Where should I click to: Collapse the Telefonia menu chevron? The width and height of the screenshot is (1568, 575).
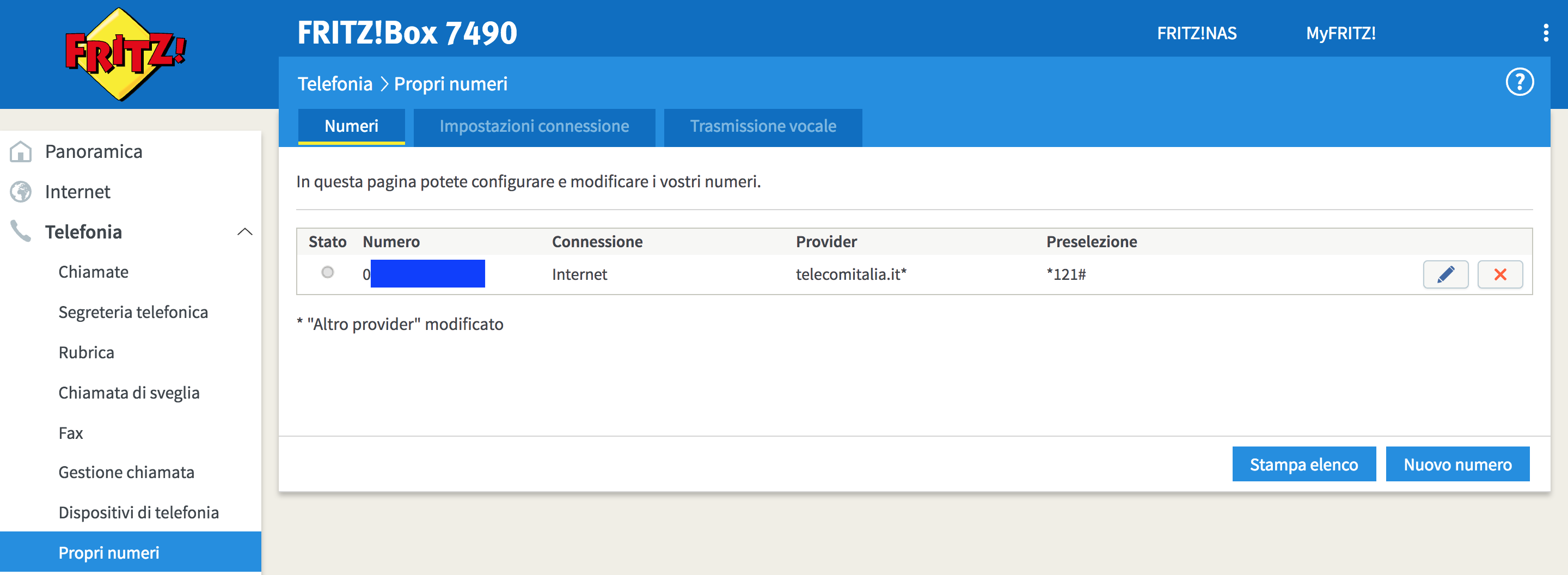coord(244,232)
